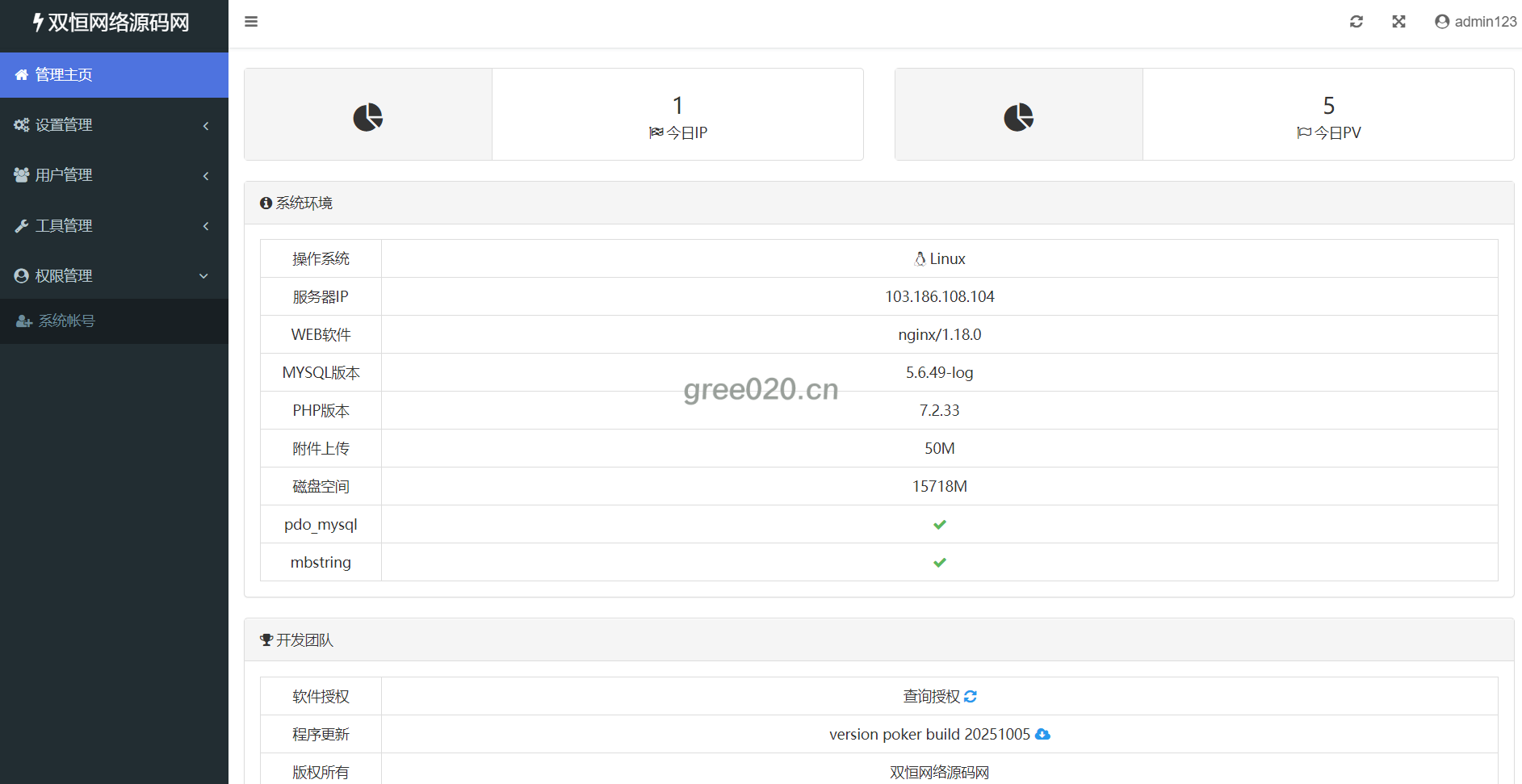Click the pie chart icon for 今日PV
This screenshot has width=1522, height=784.
(1018, 117)
